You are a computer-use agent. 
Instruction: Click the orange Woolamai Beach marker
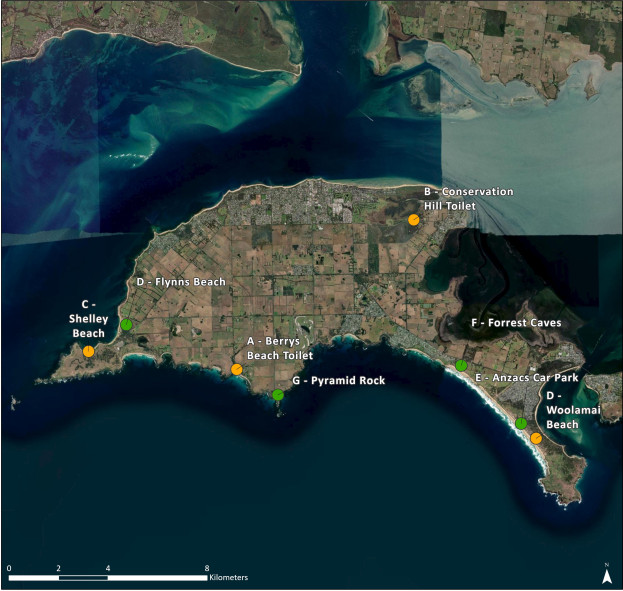(x=536, y=438)
